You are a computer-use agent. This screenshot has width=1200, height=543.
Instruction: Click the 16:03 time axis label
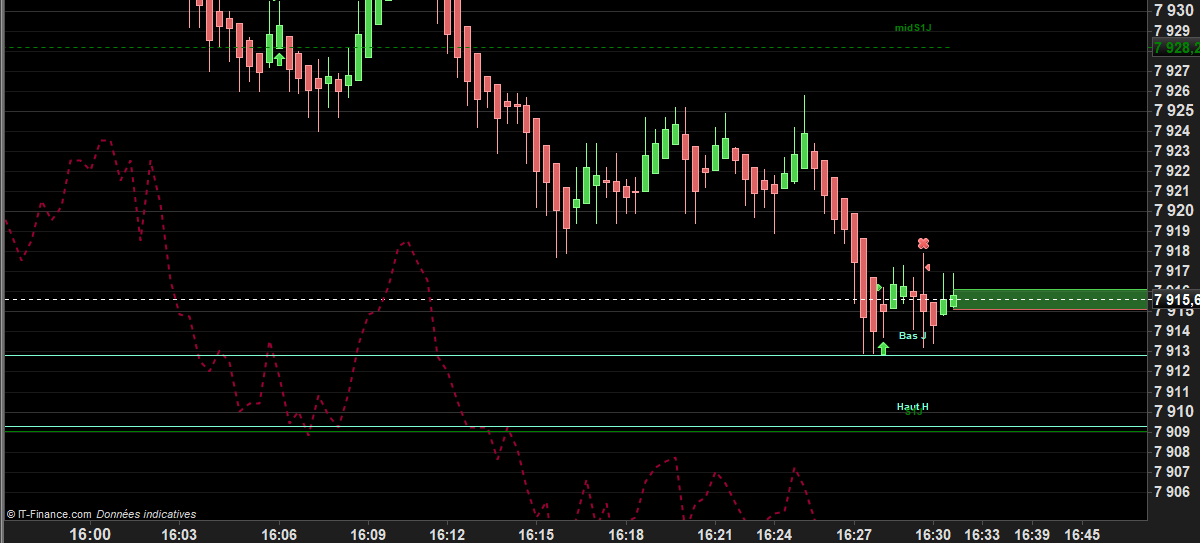(180, 534)
